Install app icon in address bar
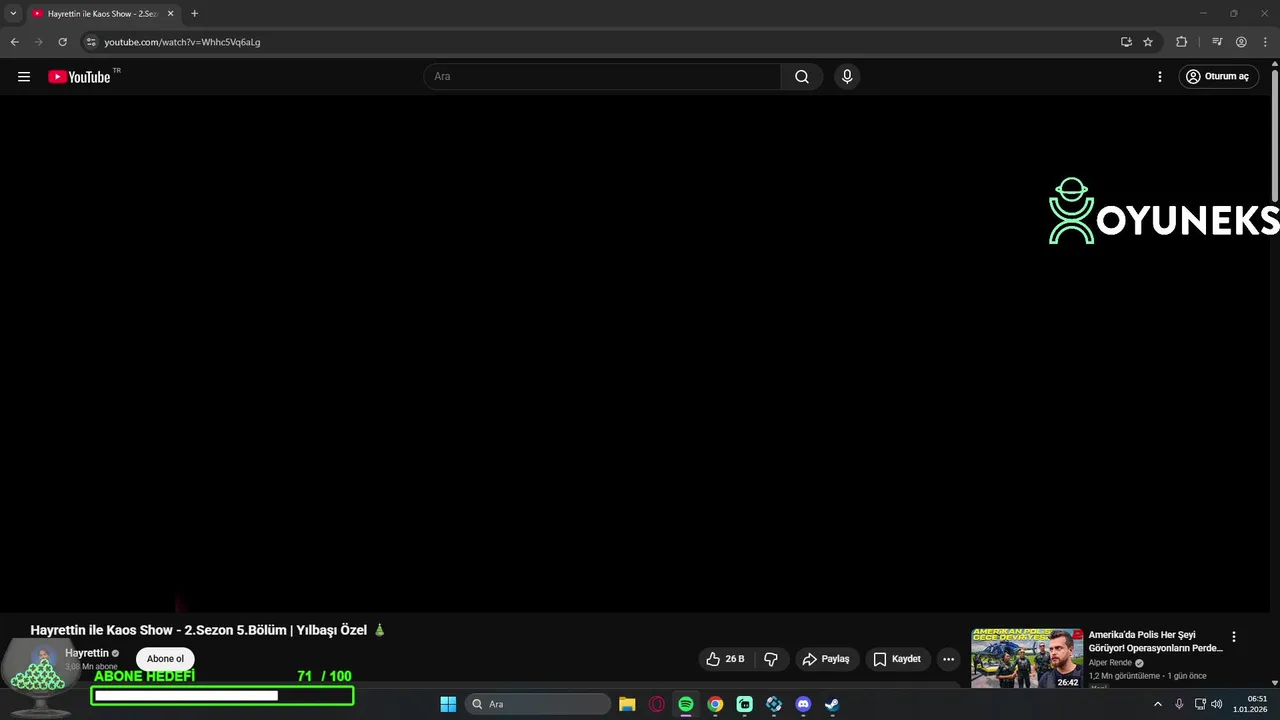 pos(1126,42)
